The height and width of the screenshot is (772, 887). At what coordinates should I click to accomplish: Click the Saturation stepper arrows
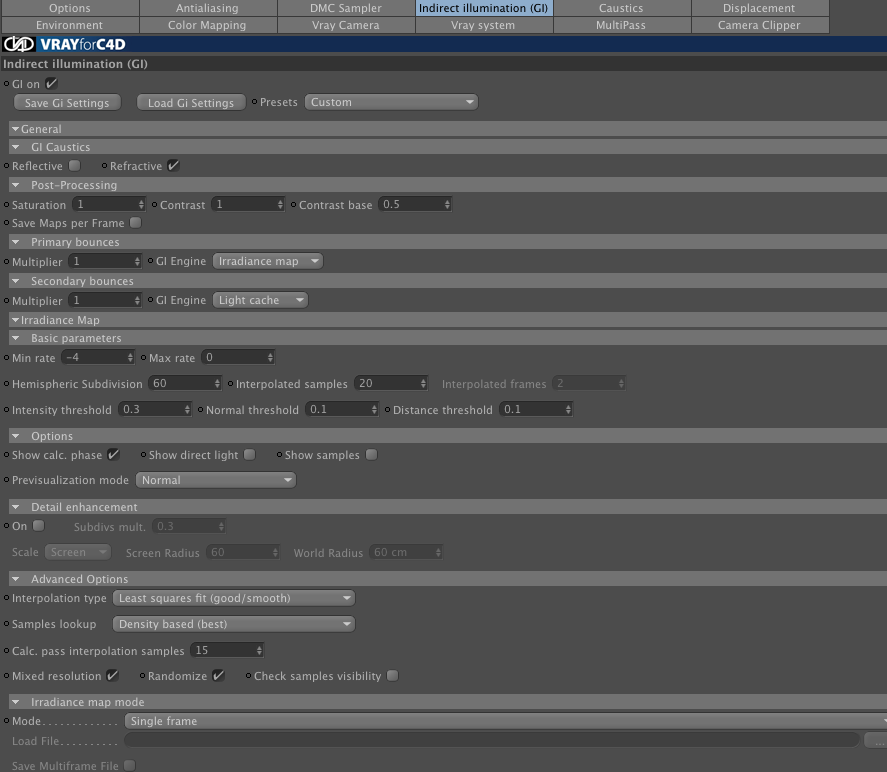141,205
